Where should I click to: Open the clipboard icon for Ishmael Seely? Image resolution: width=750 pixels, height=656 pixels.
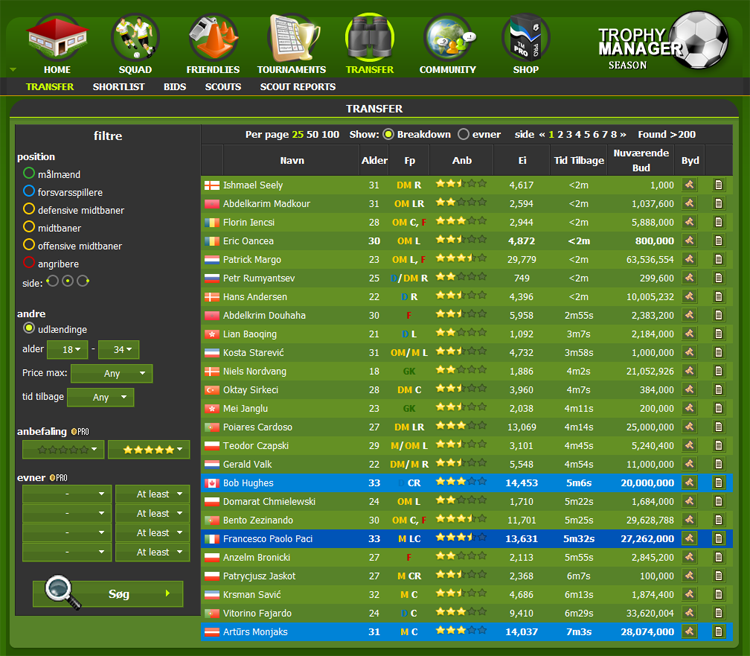(718, 185)
